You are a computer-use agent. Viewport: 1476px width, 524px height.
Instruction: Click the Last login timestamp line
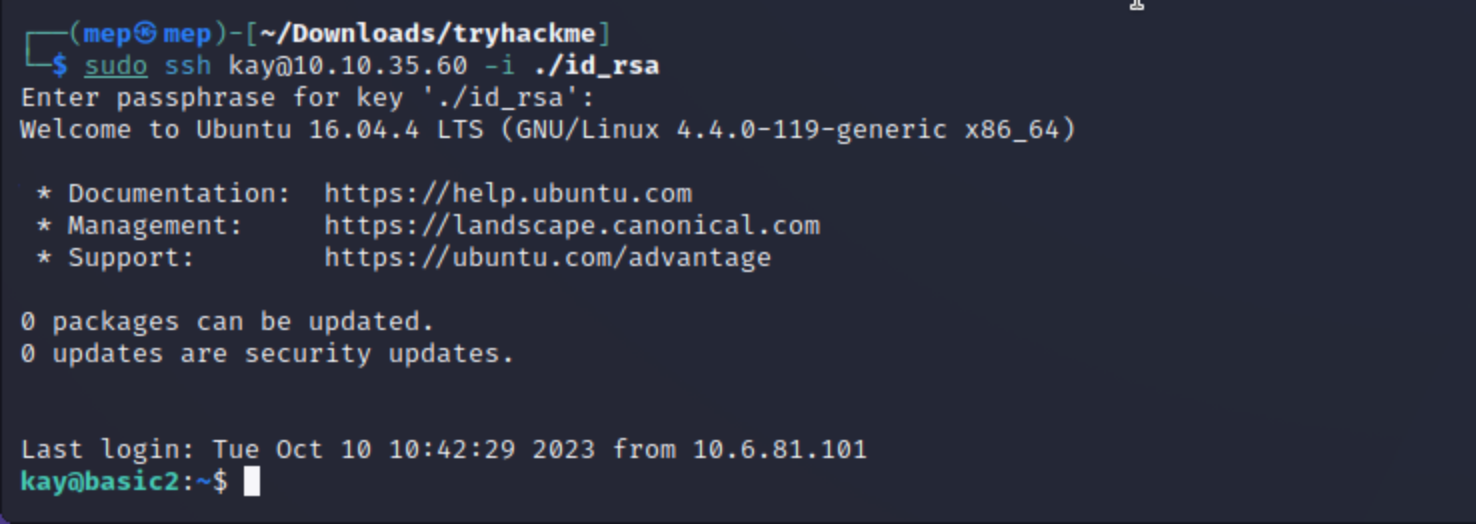click(444, 449)
